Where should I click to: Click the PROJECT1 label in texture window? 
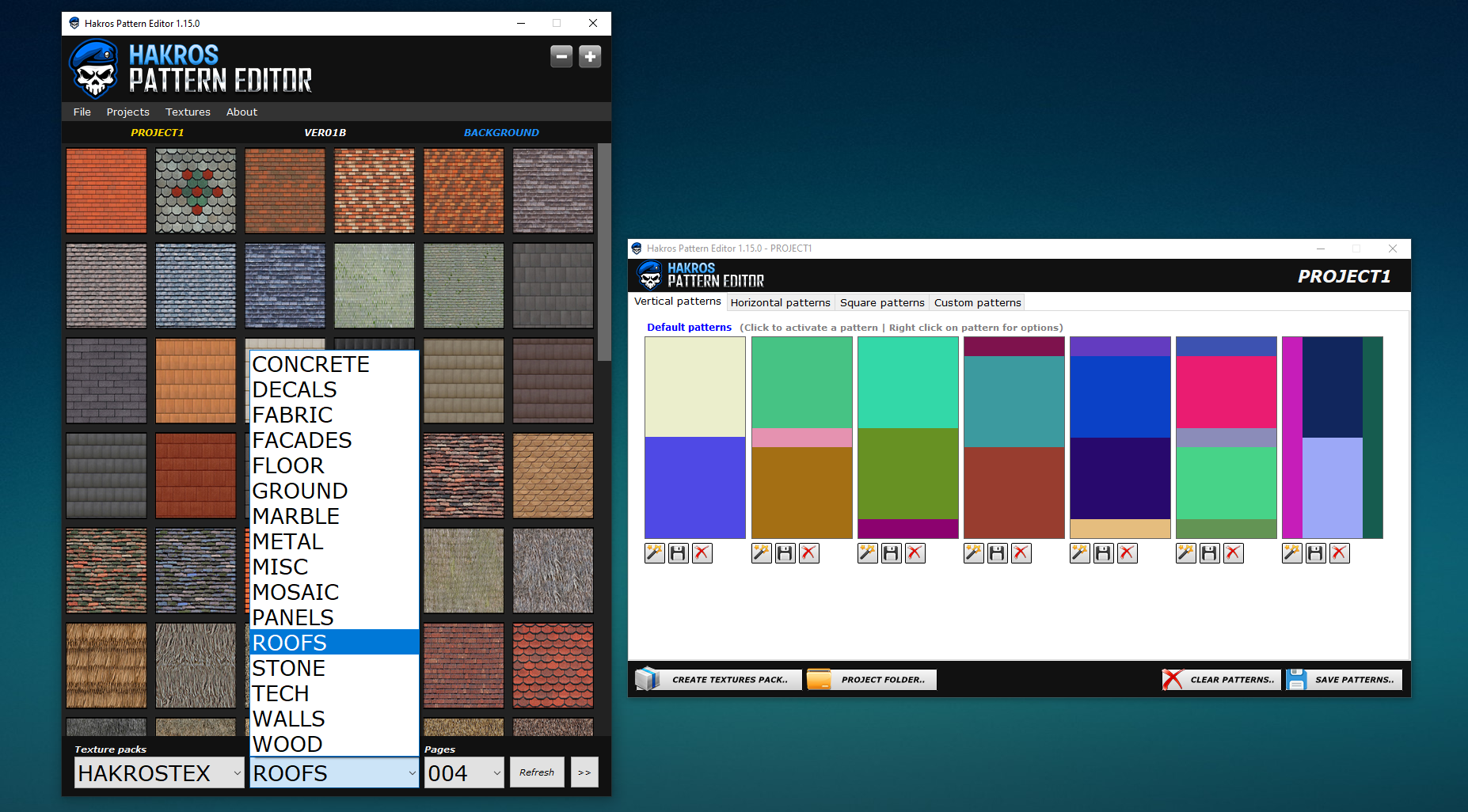point(157,132)
